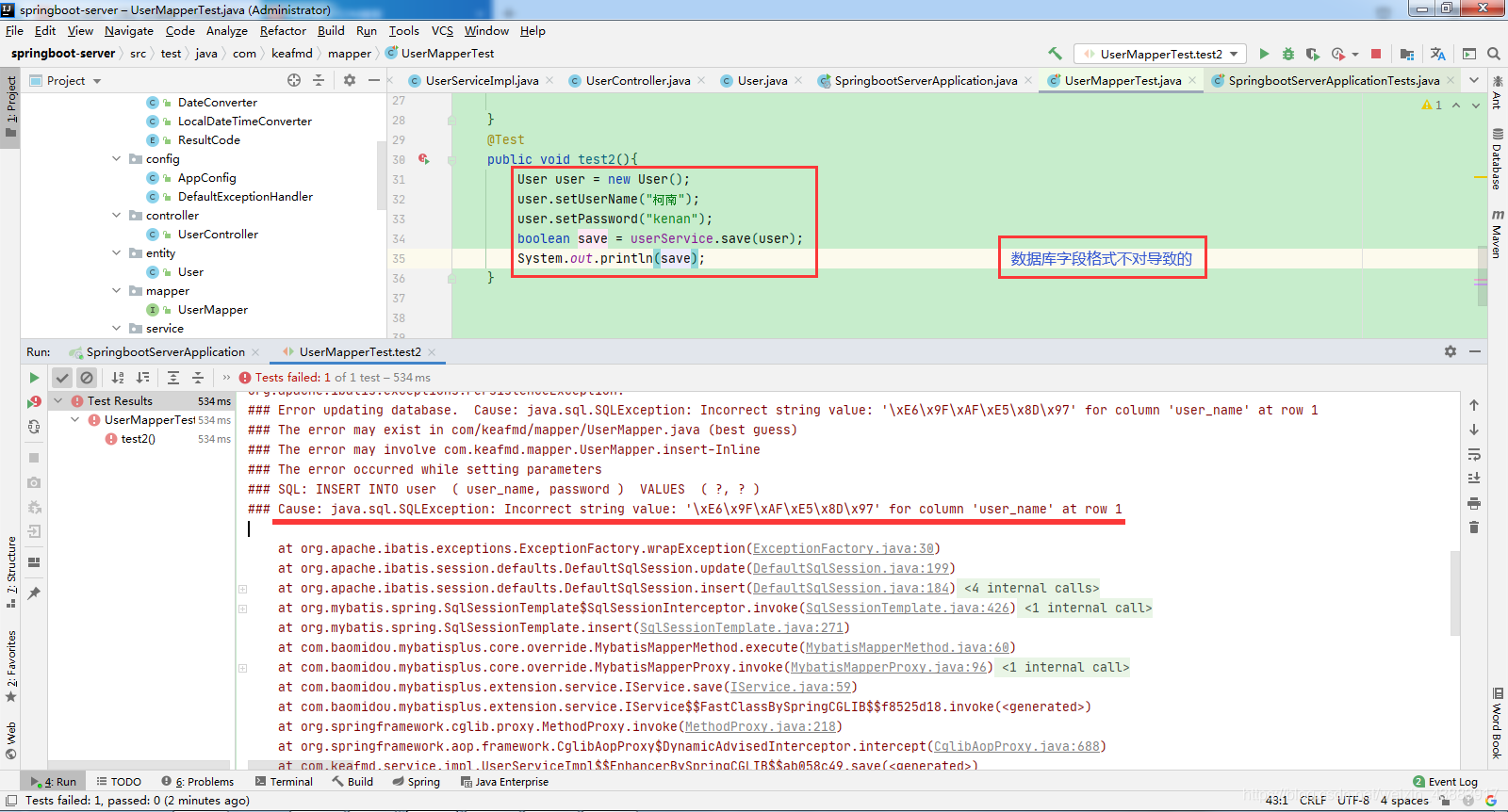Click the run gutter icon beside test2()
The height and width of the screenshot is (812, 1508).
pyautogui.click(x=424, y=159)
